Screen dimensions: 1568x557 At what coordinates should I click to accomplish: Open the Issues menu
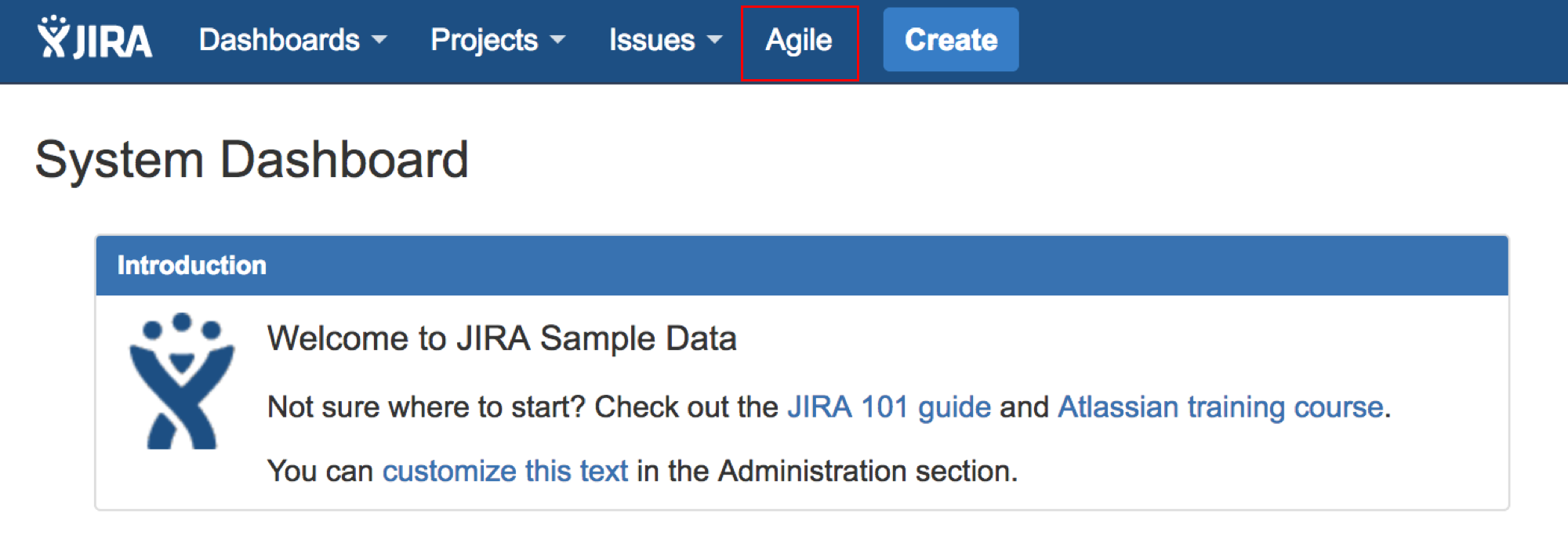coord(652,40)
